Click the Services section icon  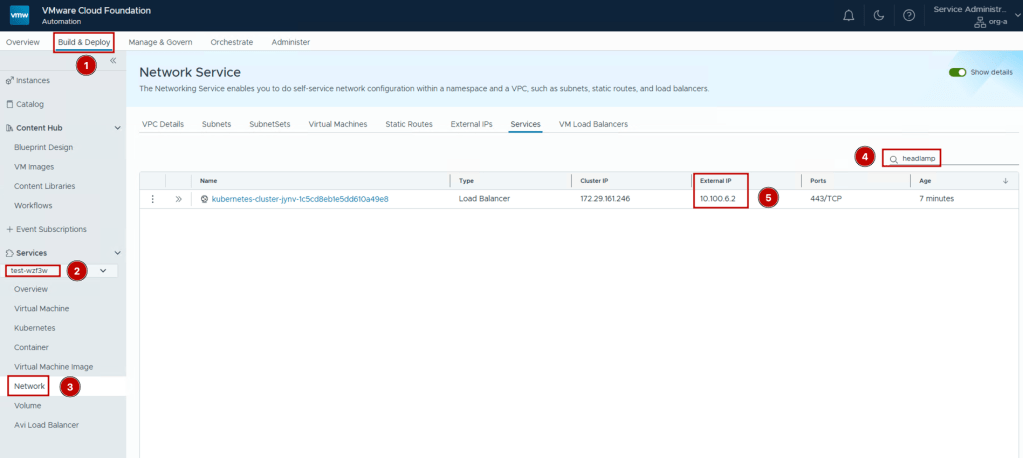[x=9, y=252]
